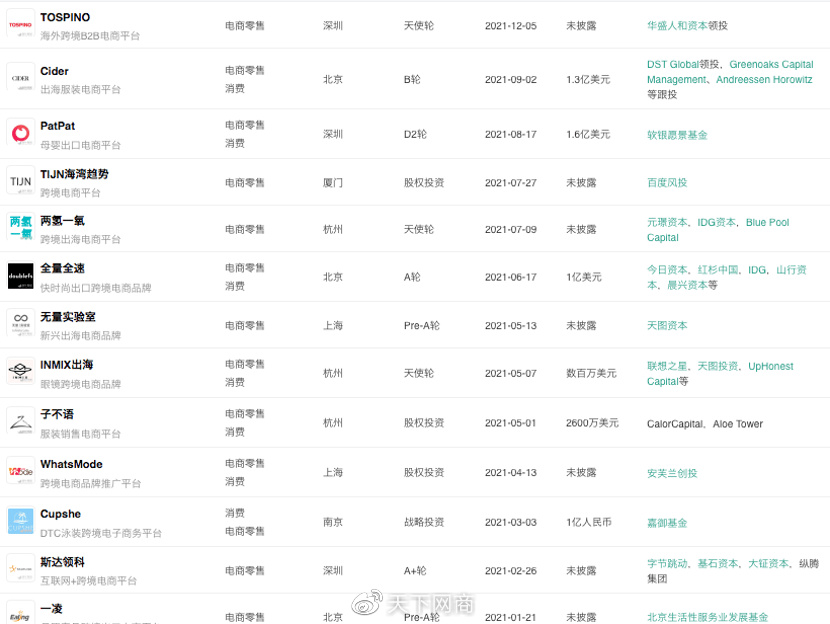Click the 安芙兰创投 investor link
The height and width of the screenshot is (624, 830).
pyautogui.click(x=672, y=473)
